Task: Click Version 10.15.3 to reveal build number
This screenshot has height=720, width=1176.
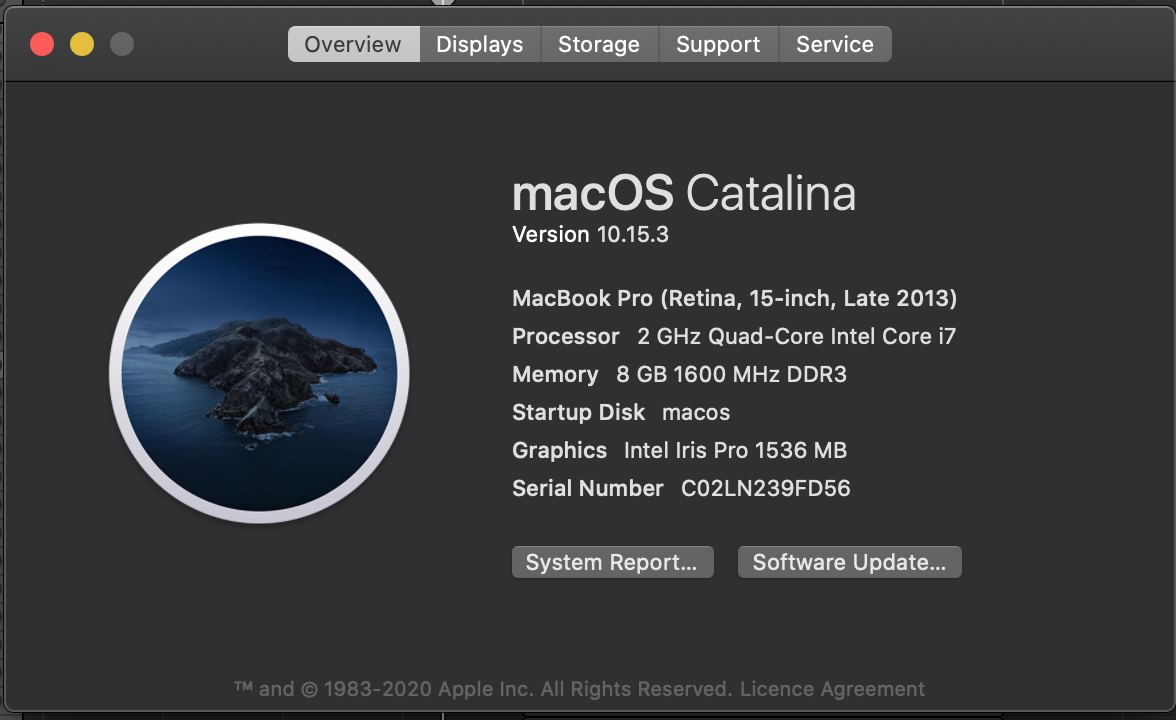Action: 590,235
